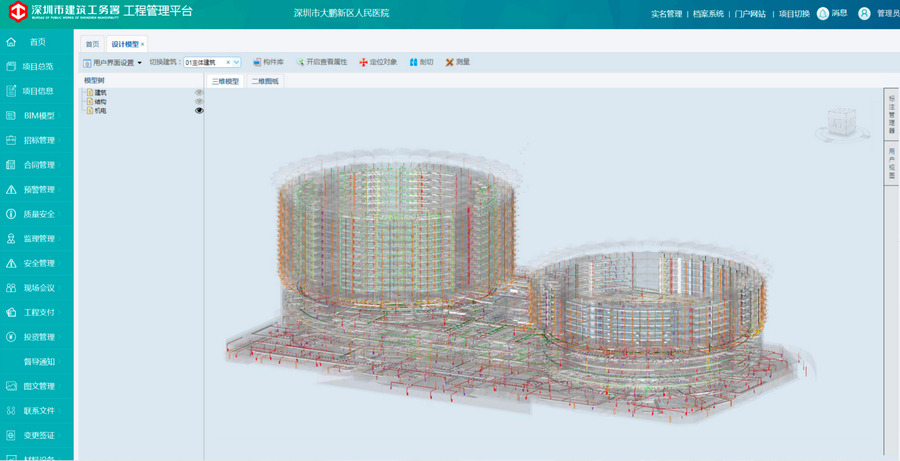The height and width of the screenshot is (461, 900).
Task: Click the 档案系统 link in header
Action: click(x=708, y=14)
